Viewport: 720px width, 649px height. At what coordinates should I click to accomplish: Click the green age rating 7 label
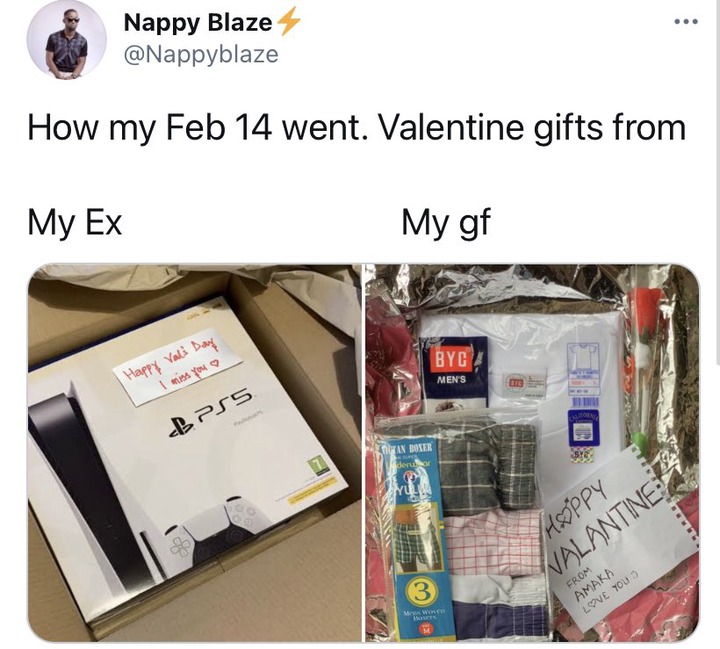tap(318, 465)
